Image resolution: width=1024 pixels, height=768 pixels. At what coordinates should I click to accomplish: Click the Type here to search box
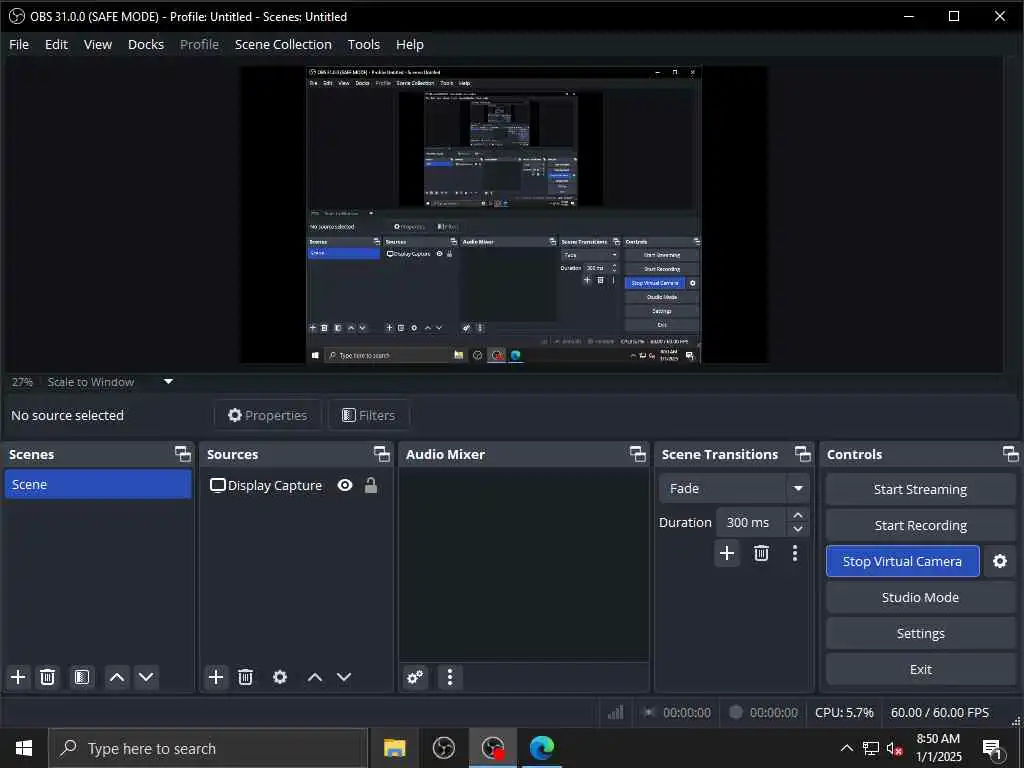click(x=208, y=748)
